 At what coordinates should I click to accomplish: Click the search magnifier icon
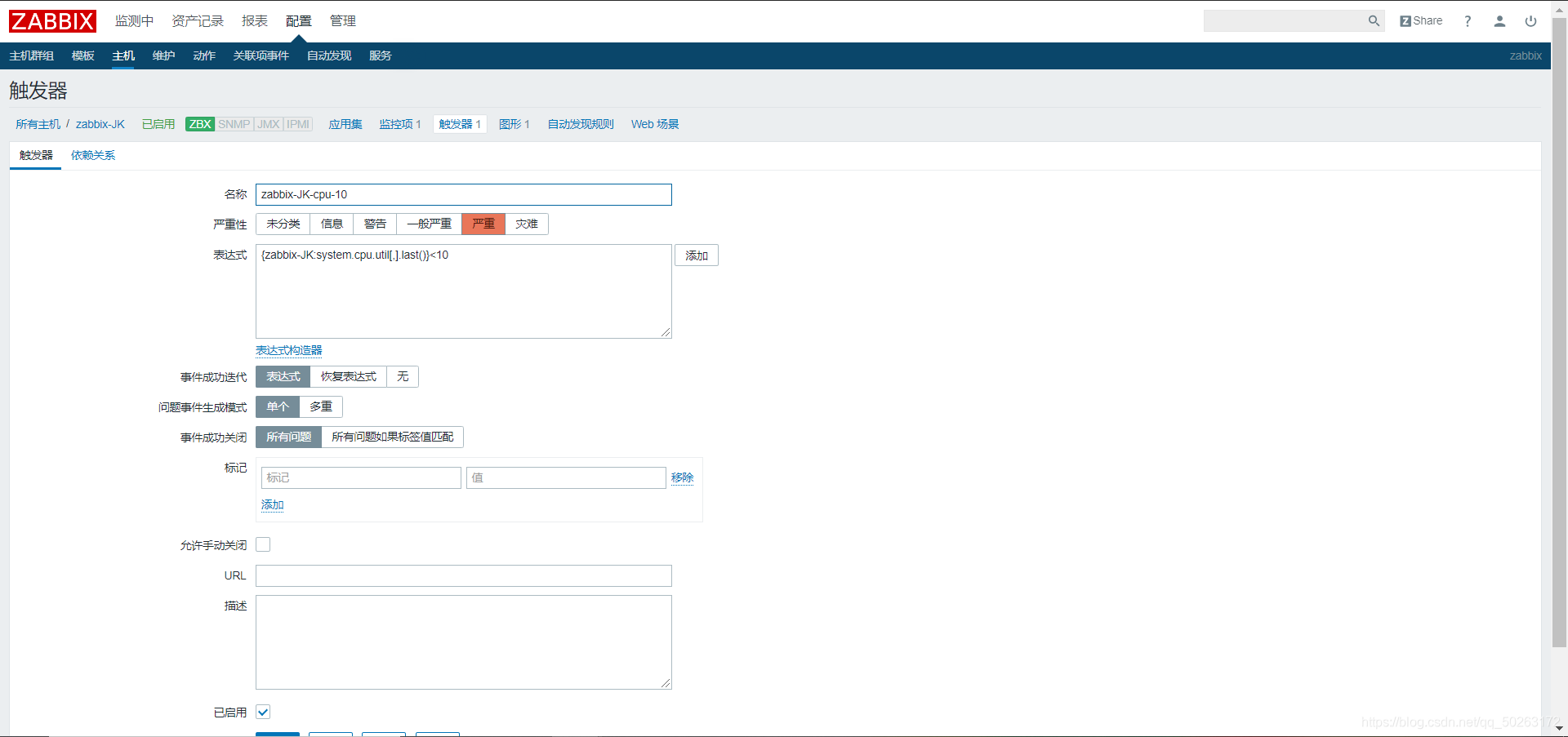(x=1374, y=21)
